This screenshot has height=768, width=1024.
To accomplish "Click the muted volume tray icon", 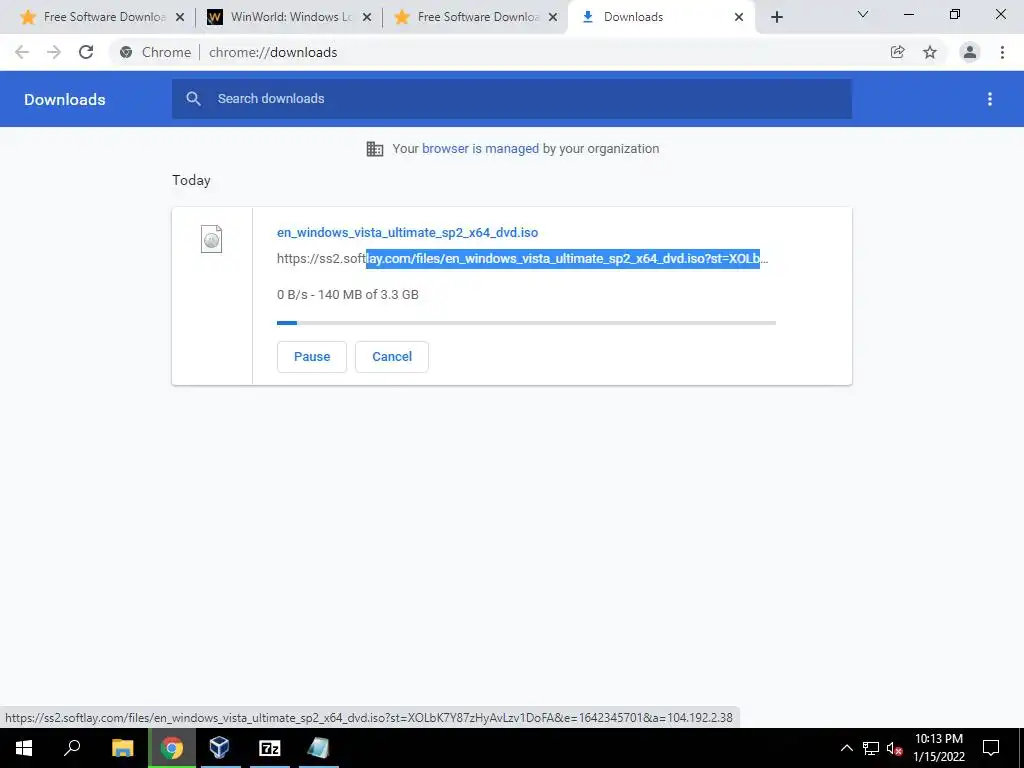I will click(x=895, y=748).
